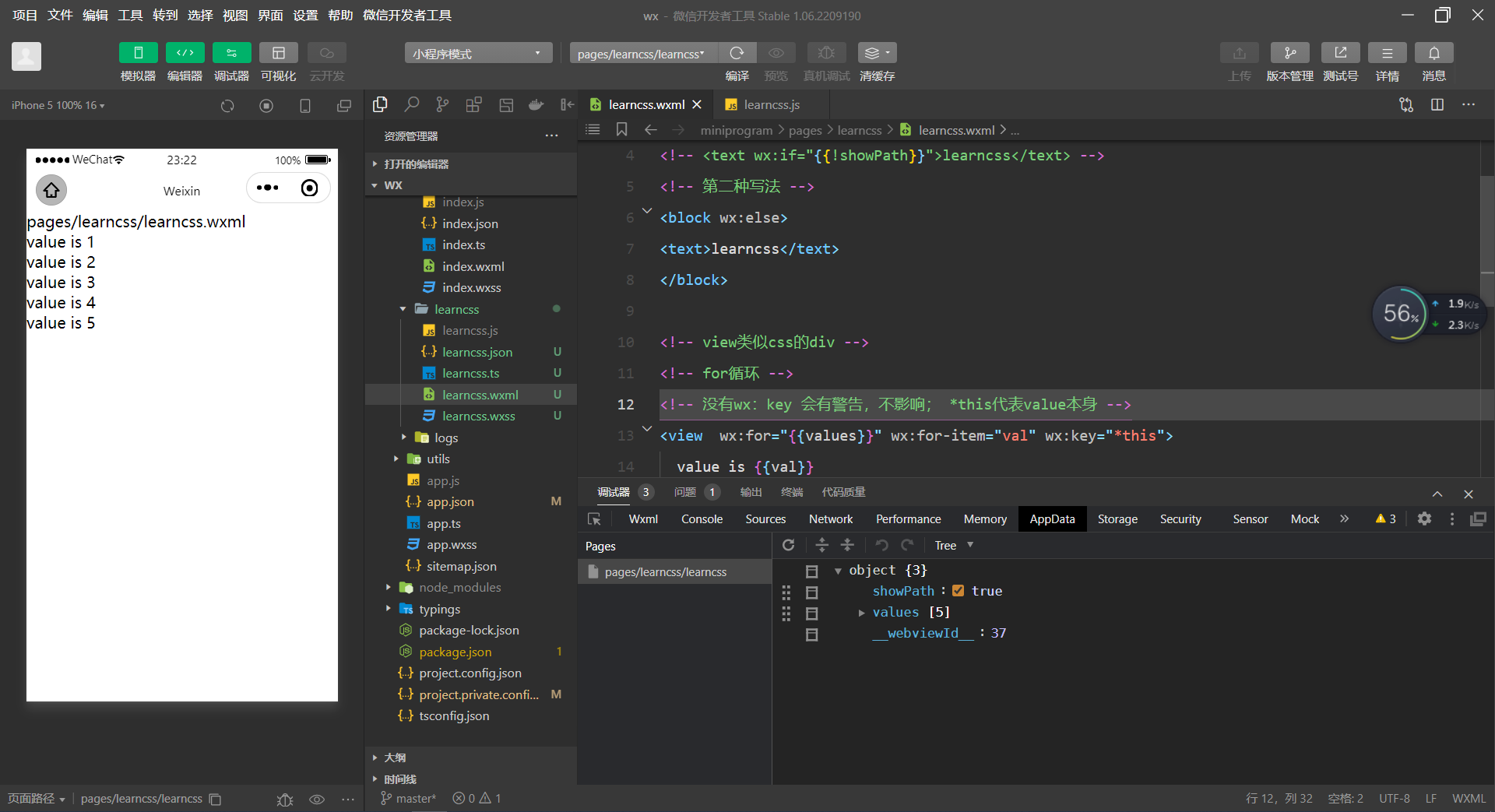Image resolution: width=1495 pixels, height=812 pixels.
Task: Expand the values array node
Action: (x=861, y=613)
